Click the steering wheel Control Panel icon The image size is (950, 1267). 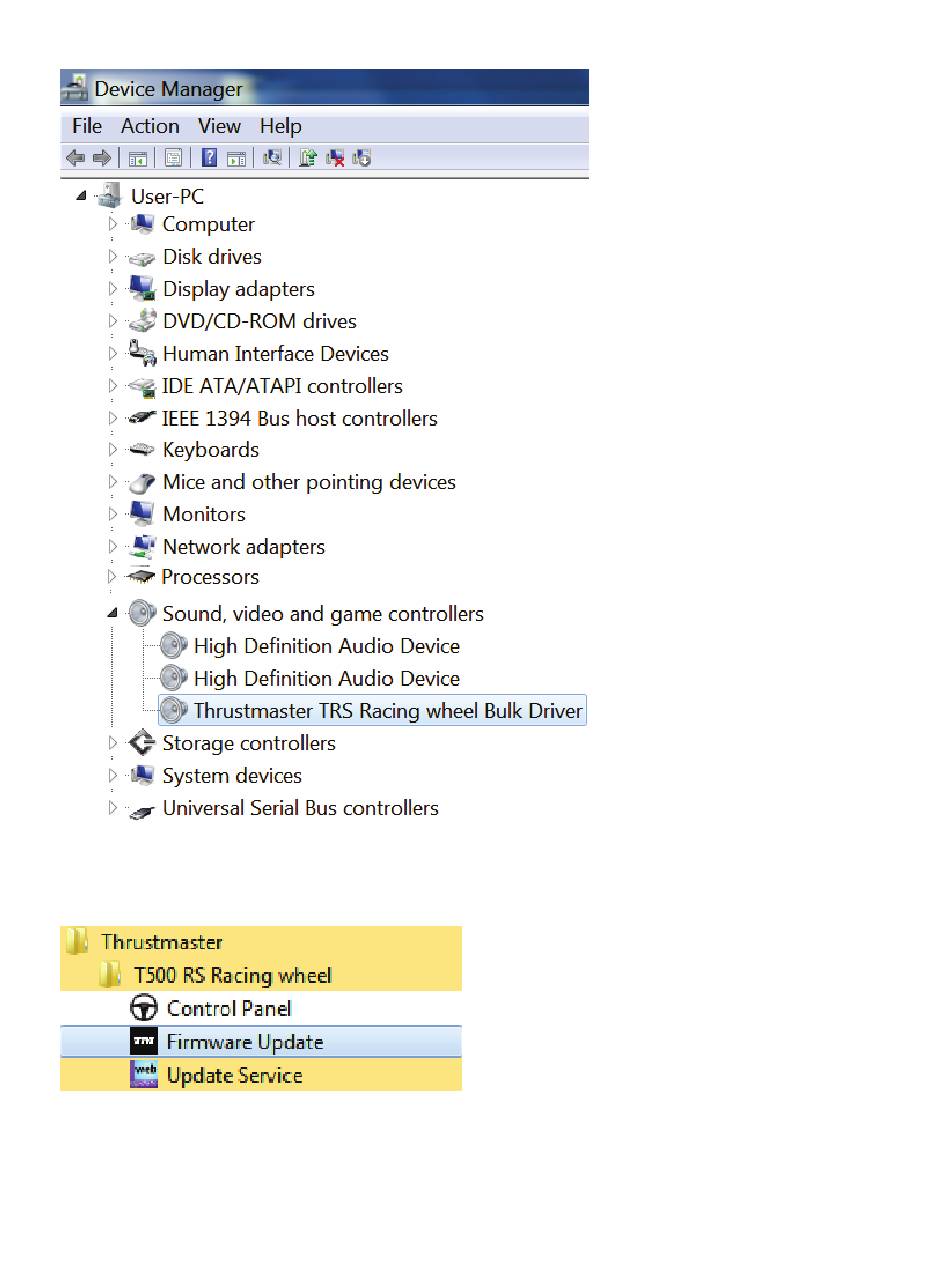pyautogui.click(x=145, y=1008)
